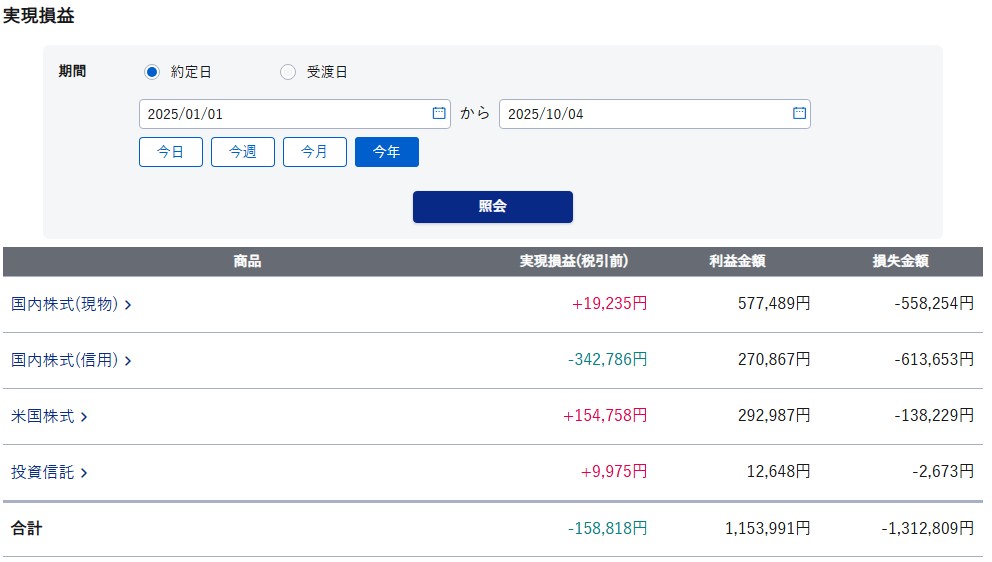Set the period to 今日
The height and width of the screenshot is (562, 992).
pyautogui.click(x=171, y=152)
